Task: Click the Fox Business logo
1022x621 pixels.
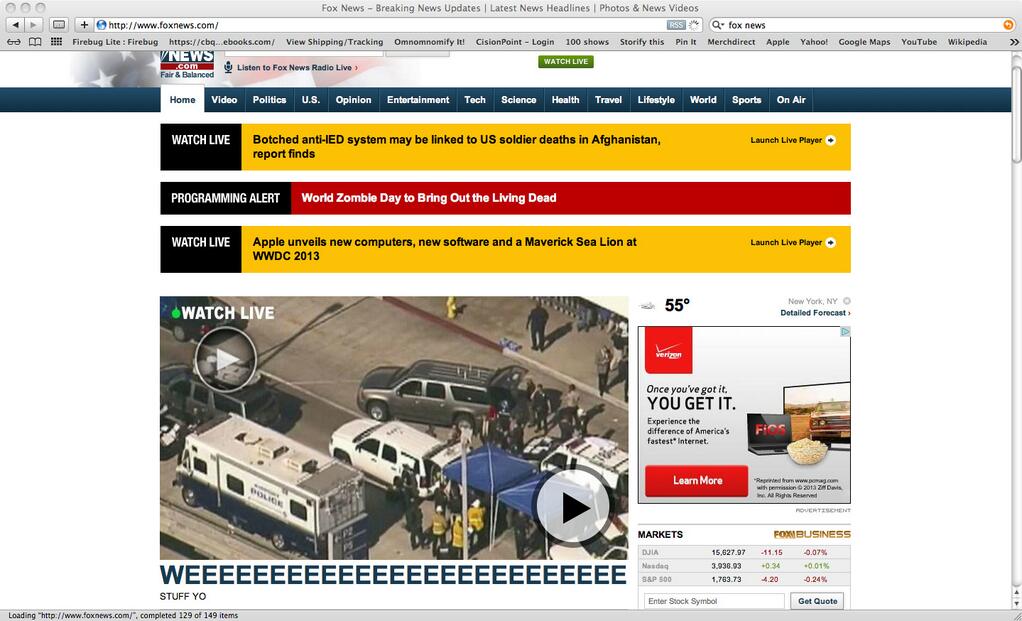Action: (811, 534)
